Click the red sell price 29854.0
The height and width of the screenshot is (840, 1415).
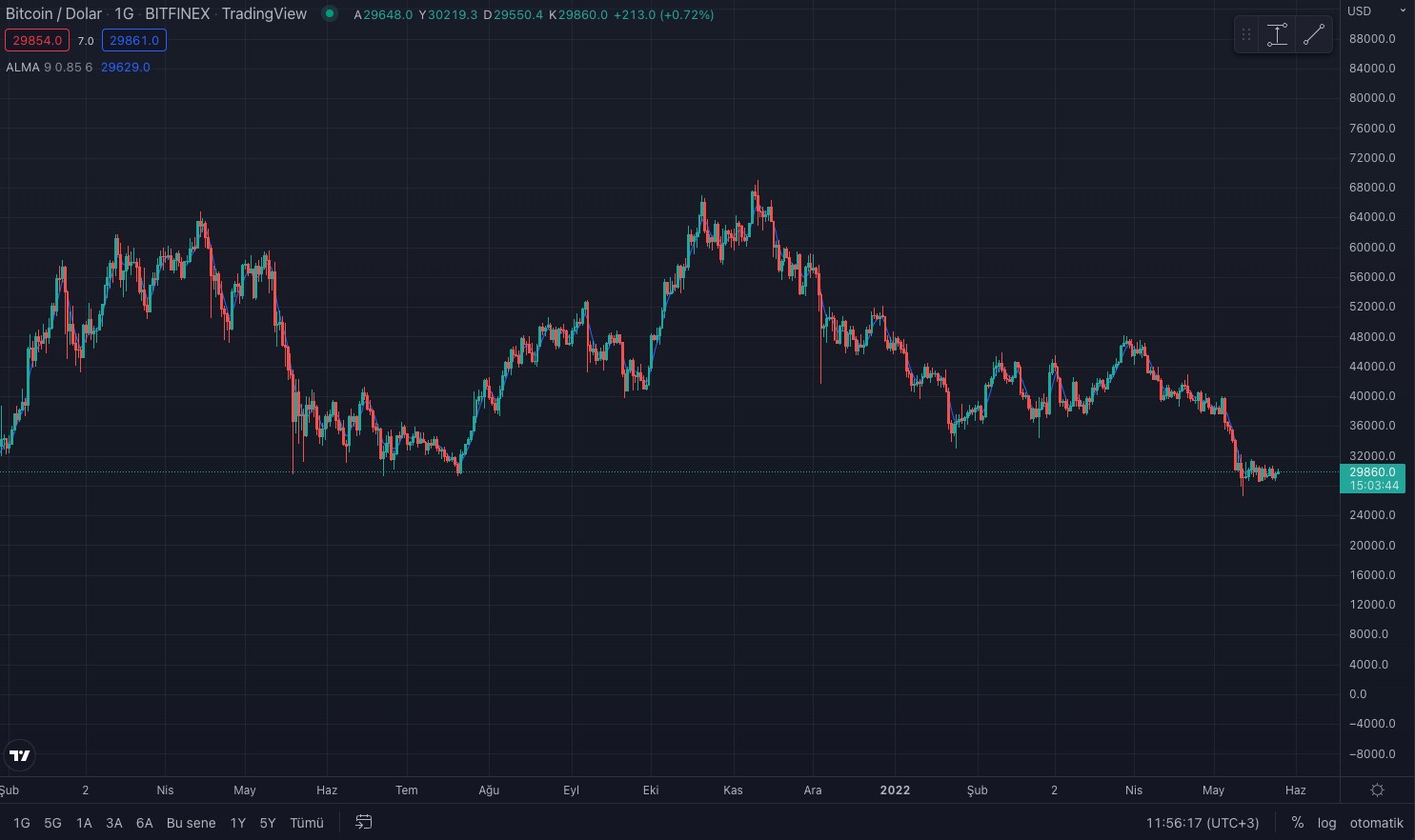click(37, 40)
